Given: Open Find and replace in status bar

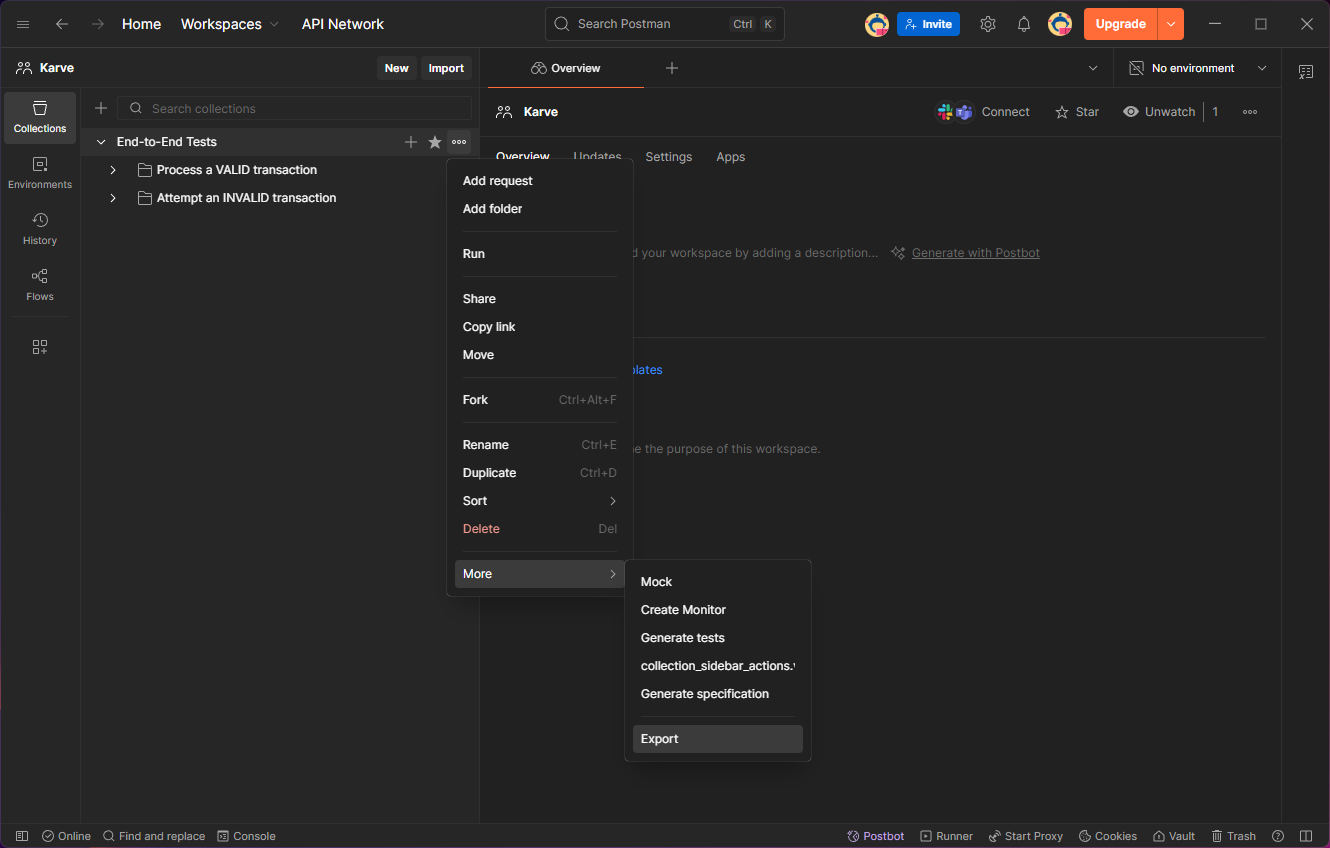Looking at the screenshot, I should 154,836.
